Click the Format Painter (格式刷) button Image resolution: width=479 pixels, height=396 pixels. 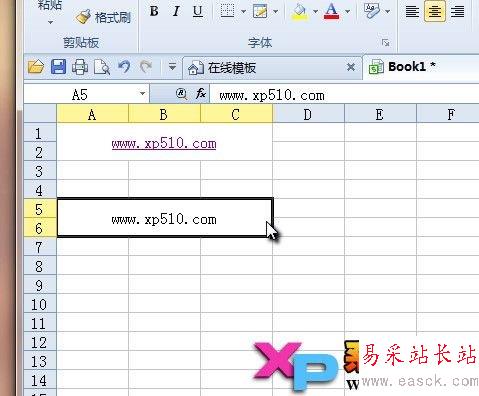point(103,17)
